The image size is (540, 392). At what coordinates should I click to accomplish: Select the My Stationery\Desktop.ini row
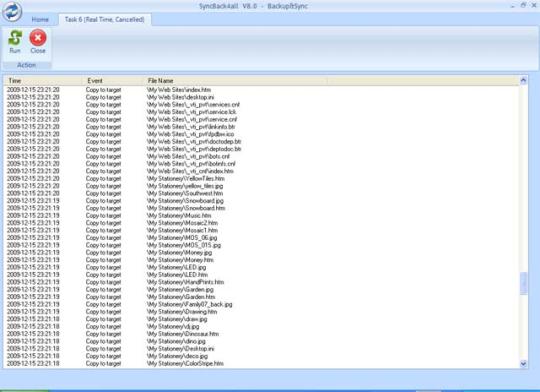click(261, 349)
